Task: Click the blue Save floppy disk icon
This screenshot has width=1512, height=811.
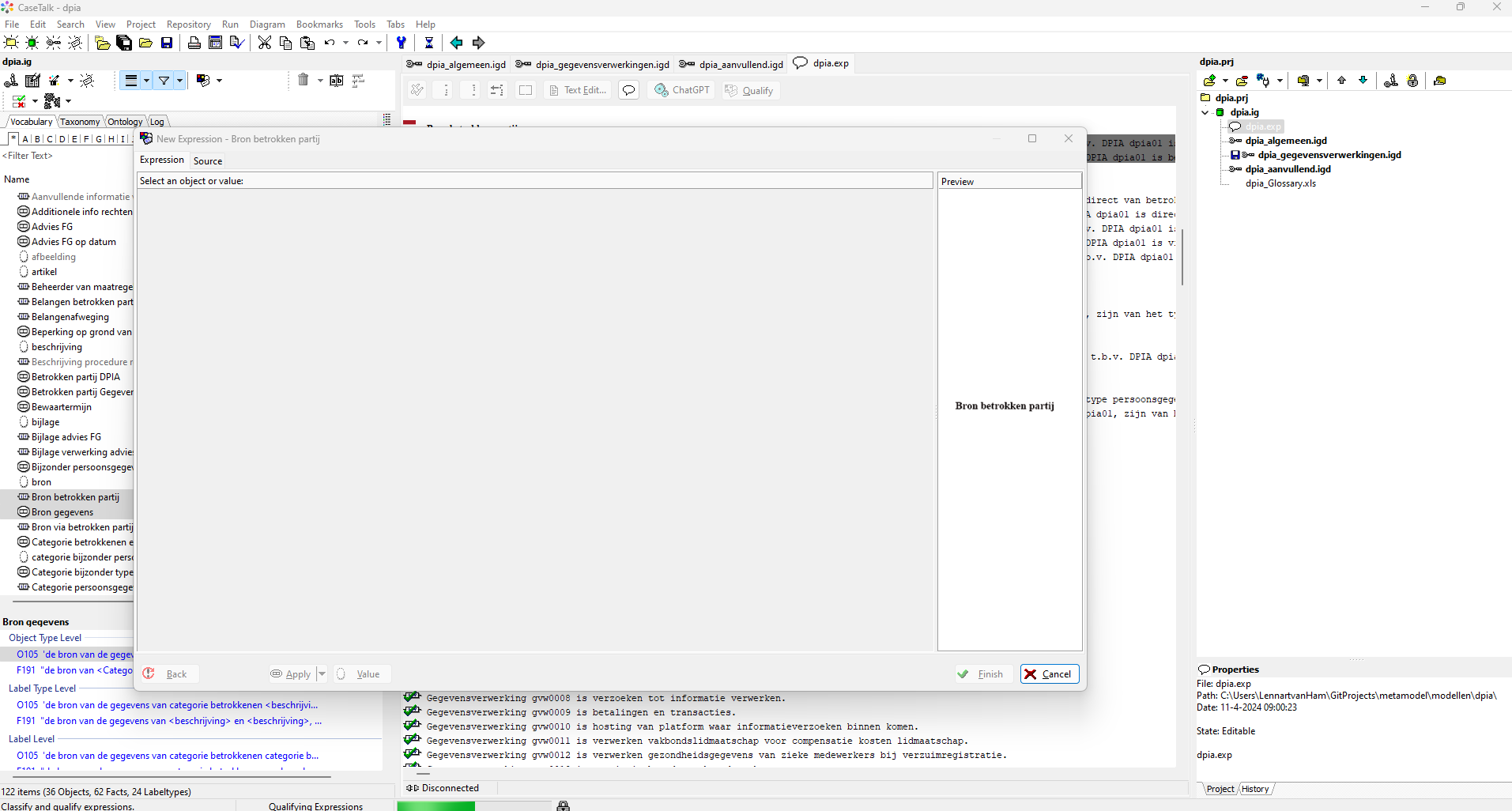Action: click(167, 43)
